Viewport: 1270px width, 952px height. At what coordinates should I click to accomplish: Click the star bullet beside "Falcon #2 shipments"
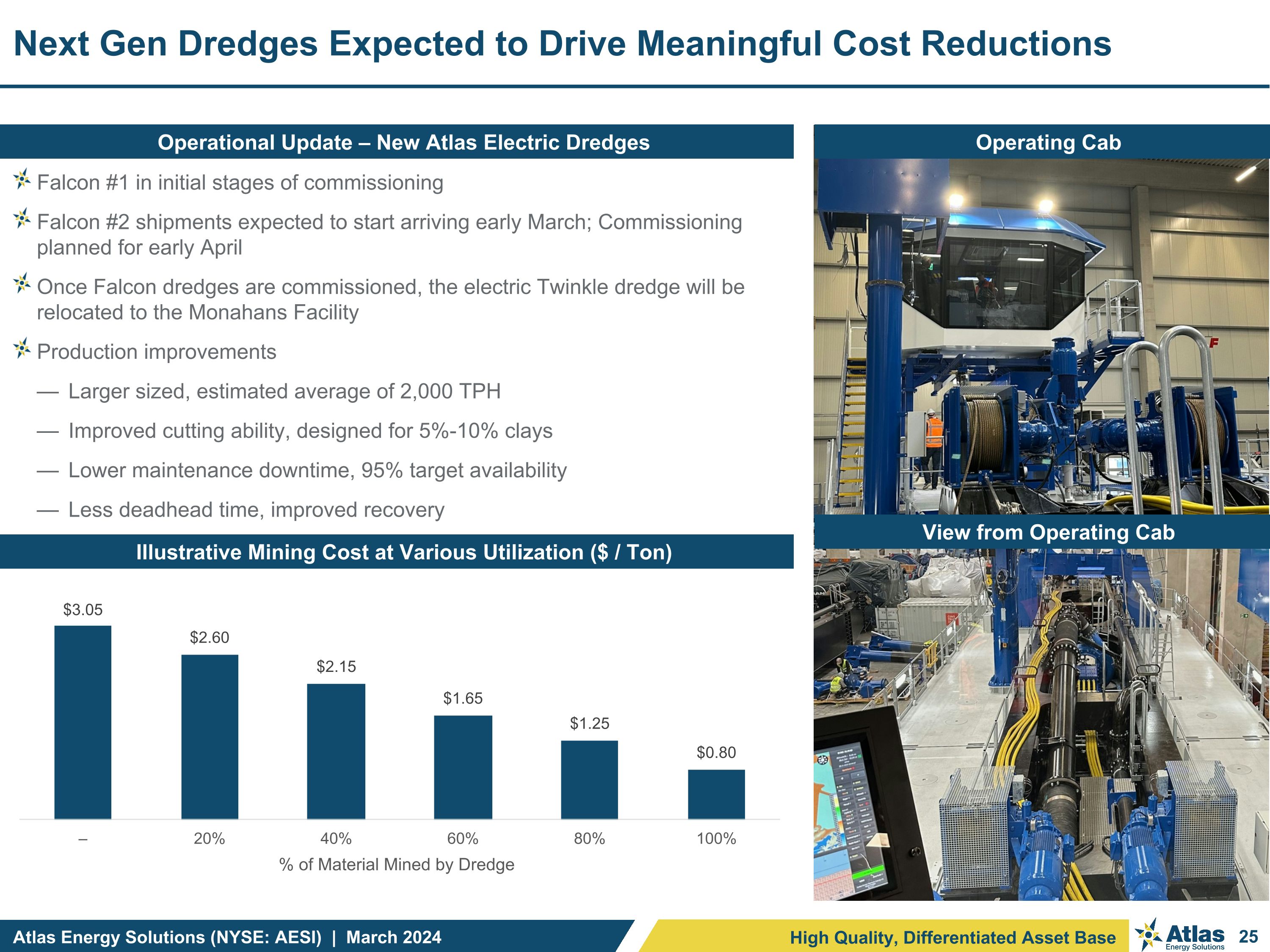[x=22, y=219]
